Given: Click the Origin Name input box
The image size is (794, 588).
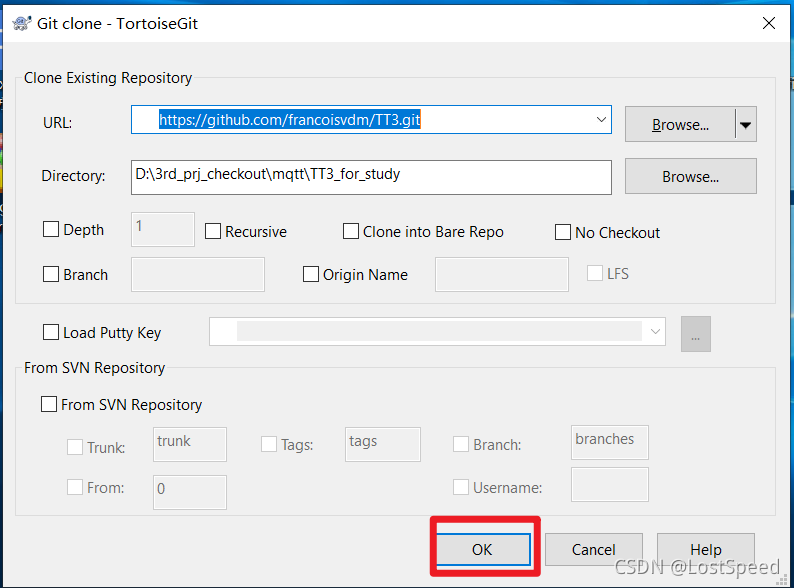Looking at the screenshot, I should pos(501,275).
